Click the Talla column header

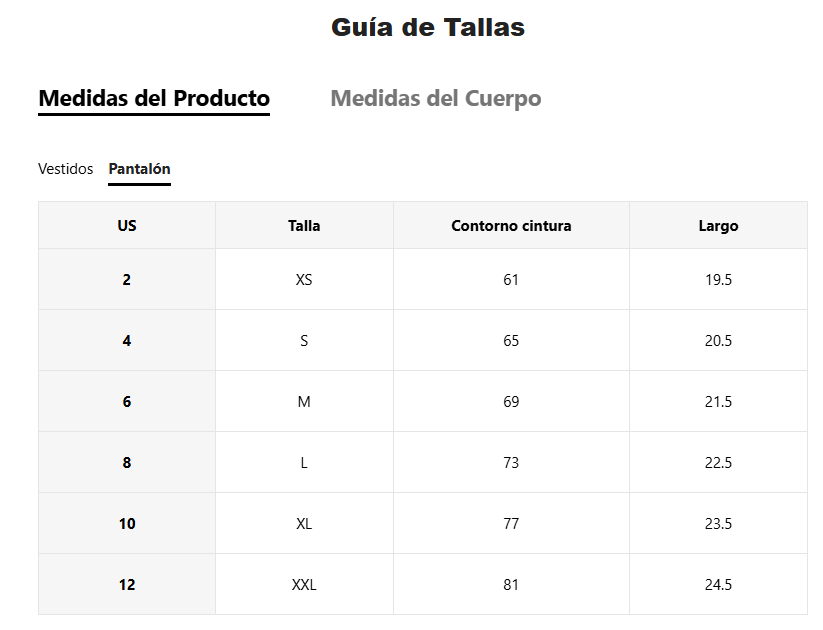304,225
